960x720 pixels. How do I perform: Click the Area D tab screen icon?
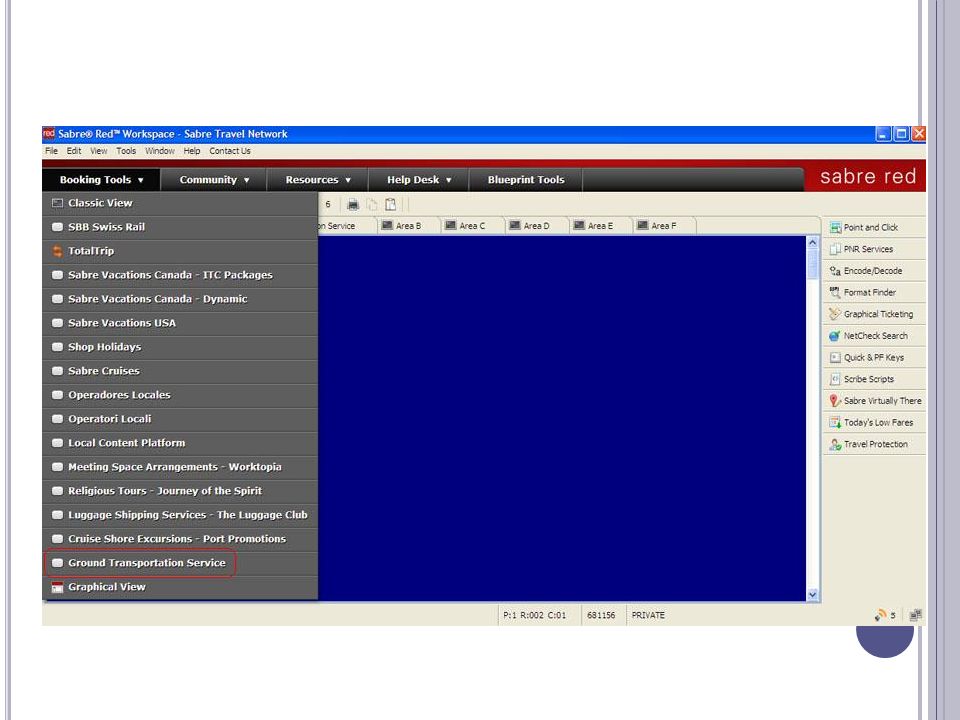[x=515, y=225]
